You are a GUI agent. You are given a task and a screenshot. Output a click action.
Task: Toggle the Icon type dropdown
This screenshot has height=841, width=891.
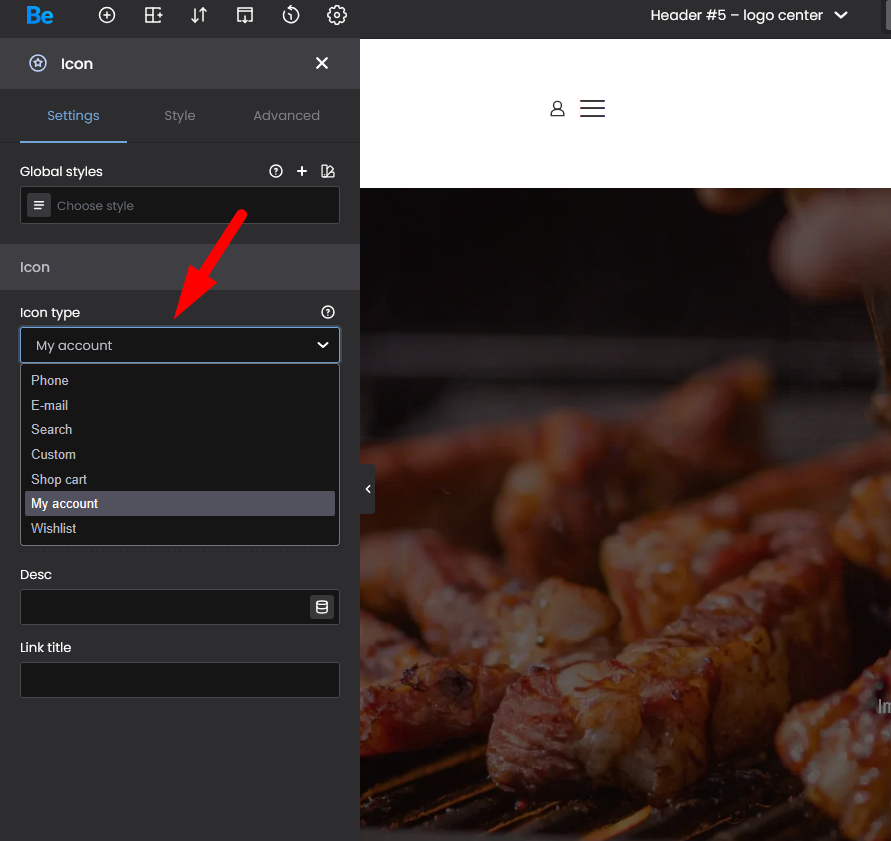coord(180,345)
